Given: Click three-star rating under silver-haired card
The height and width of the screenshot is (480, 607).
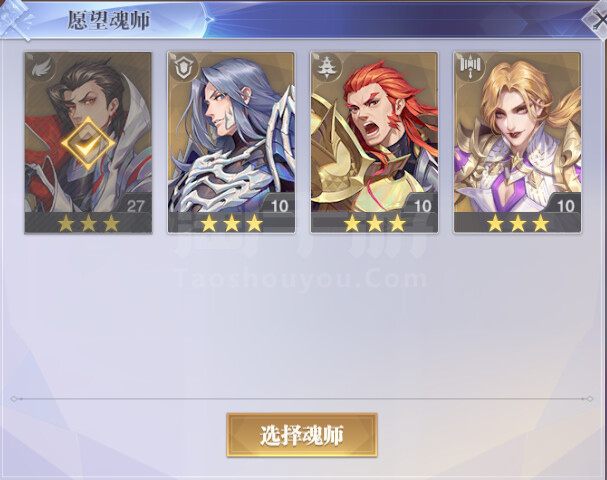Looking at the screenshot, I should click(x=231, y=223).
